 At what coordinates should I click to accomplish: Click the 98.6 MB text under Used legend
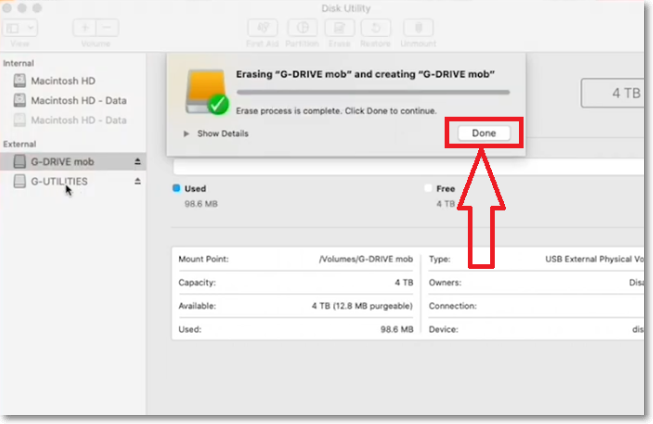pyautogui.click(x=201, y=204)
